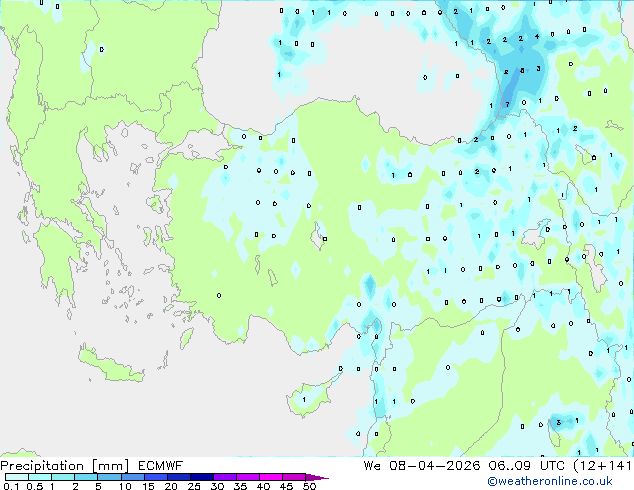634x490 pixels.
Task: Click the over-50 arrow at legend end
Action: (317, 477)
